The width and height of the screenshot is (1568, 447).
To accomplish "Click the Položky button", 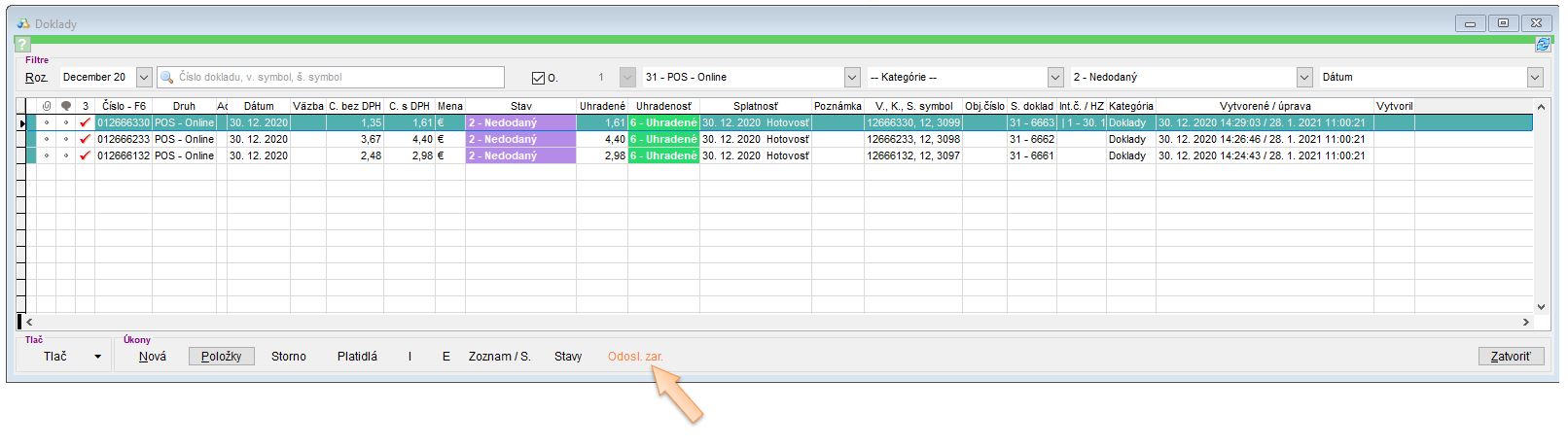I will point(221,357).
